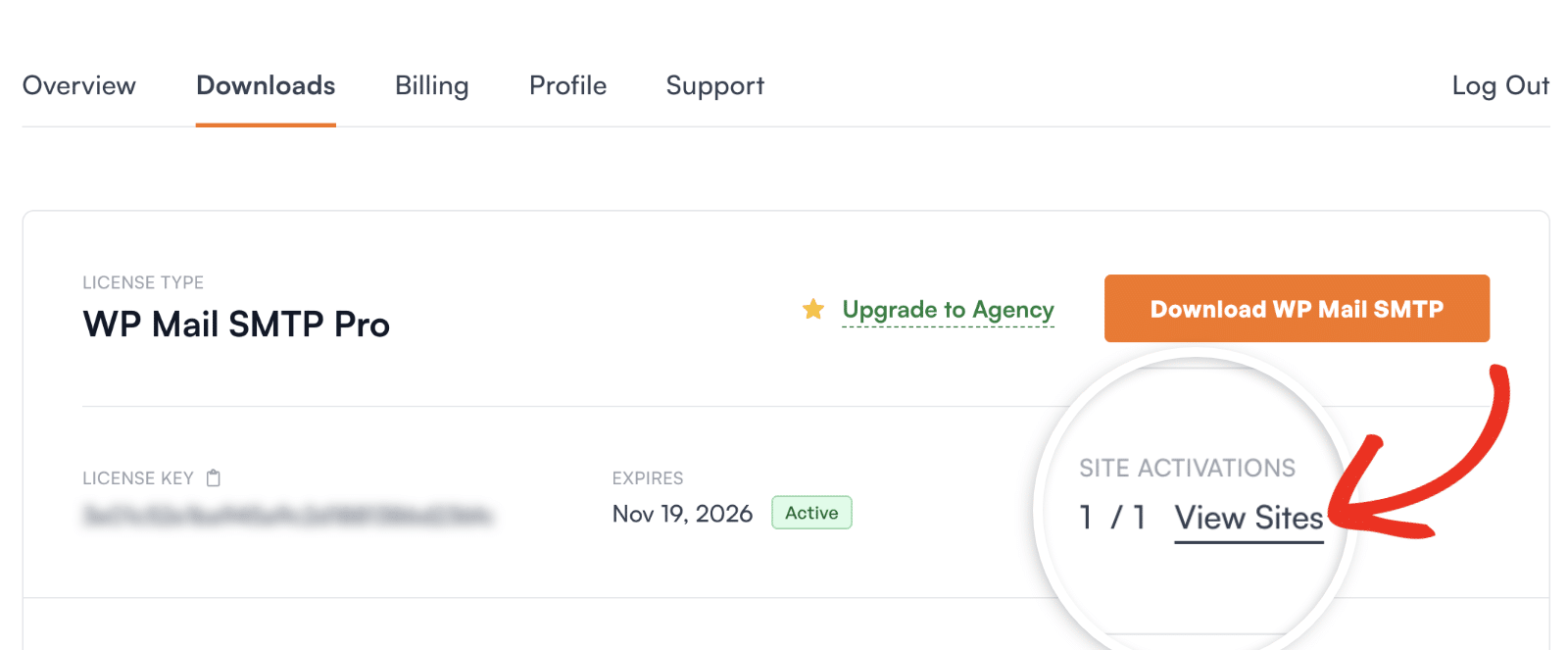
Task: Click the Nov 19, 2026 expiration date
Action: (682, 514)
